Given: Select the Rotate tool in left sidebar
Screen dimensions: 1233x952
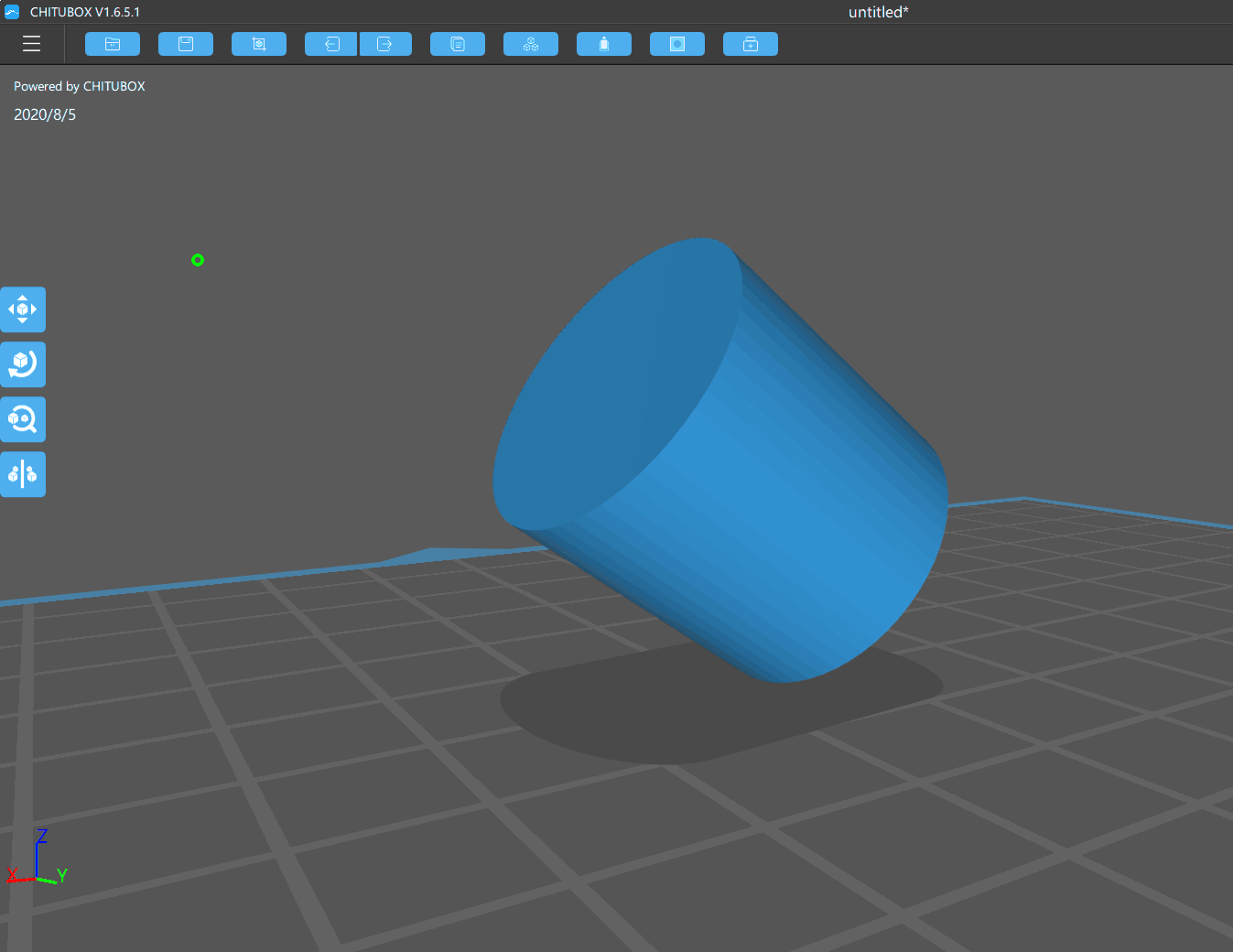Looking at the screenshot, I should pyautogui.click(x=23, y=364).
